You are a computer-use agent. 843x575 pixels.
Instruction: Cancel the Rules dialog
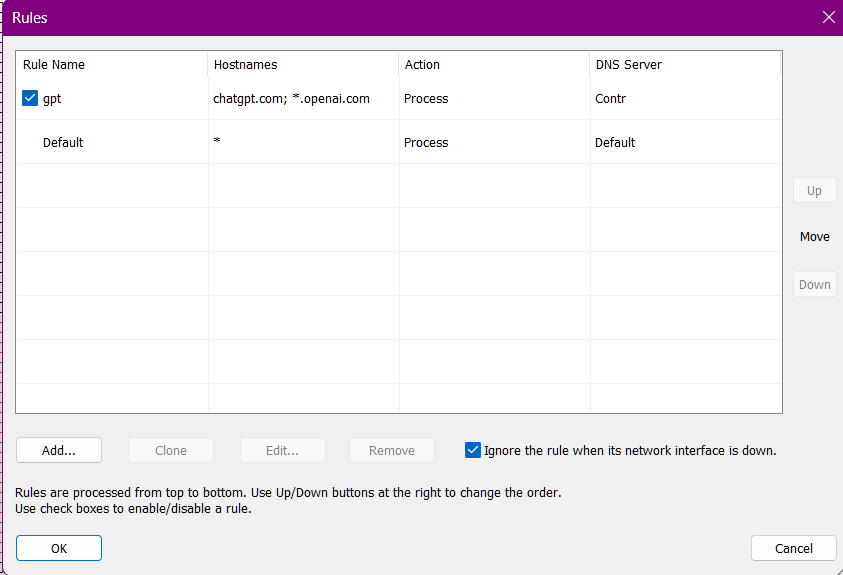[x=794, y=548]
